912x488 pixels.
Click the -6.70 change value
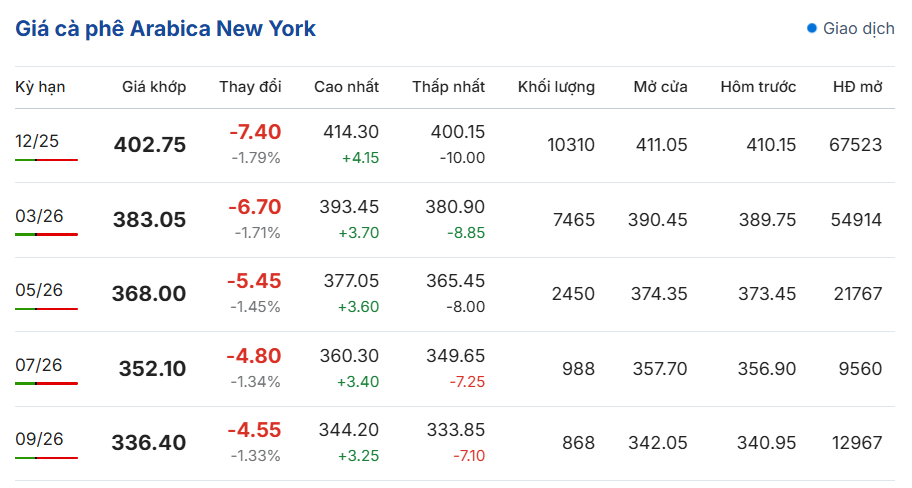pyautogui.click(x=254, y=207)
